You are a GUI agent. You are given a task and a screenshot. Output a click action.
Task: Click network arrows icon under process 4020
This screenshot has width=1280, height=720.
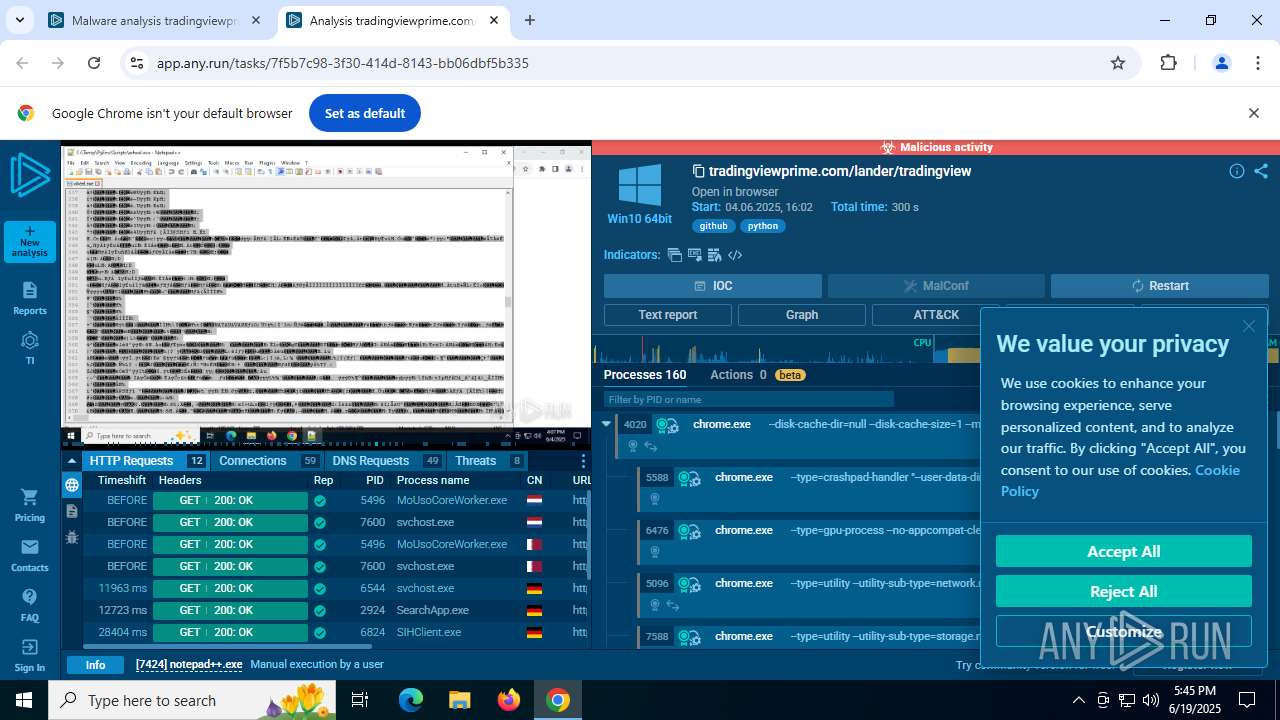point(650,446)
